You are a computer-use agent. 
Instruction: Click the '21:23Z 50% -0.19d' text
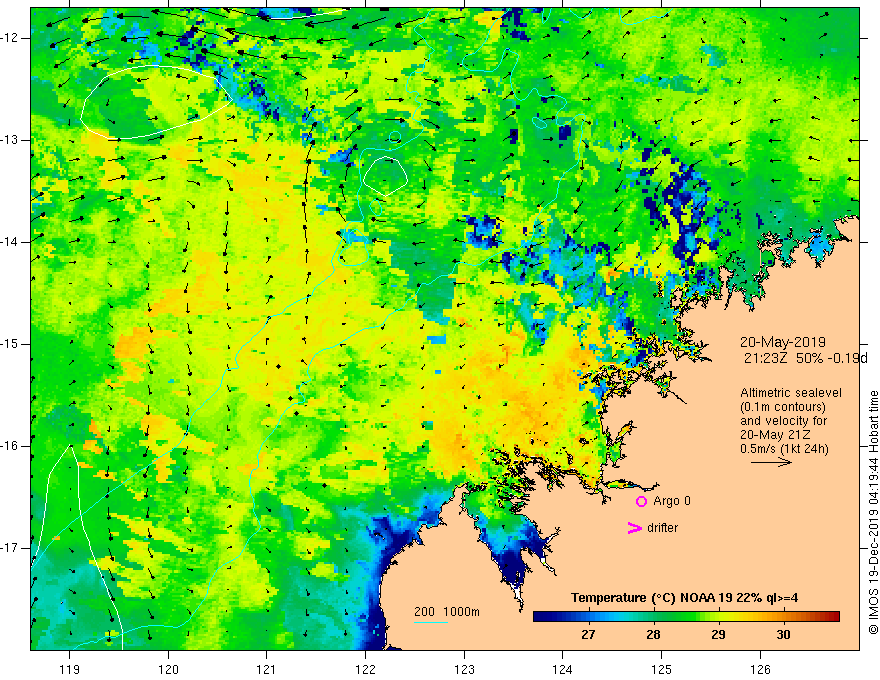[x=805, y=358]
